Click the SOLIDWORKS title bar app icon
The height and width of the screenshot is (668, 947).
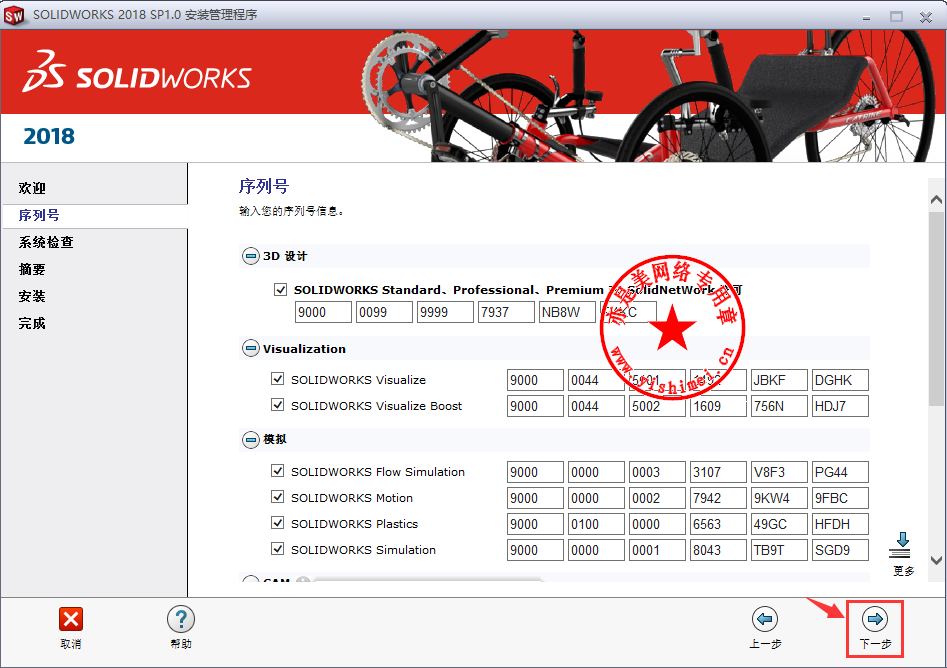14,15
